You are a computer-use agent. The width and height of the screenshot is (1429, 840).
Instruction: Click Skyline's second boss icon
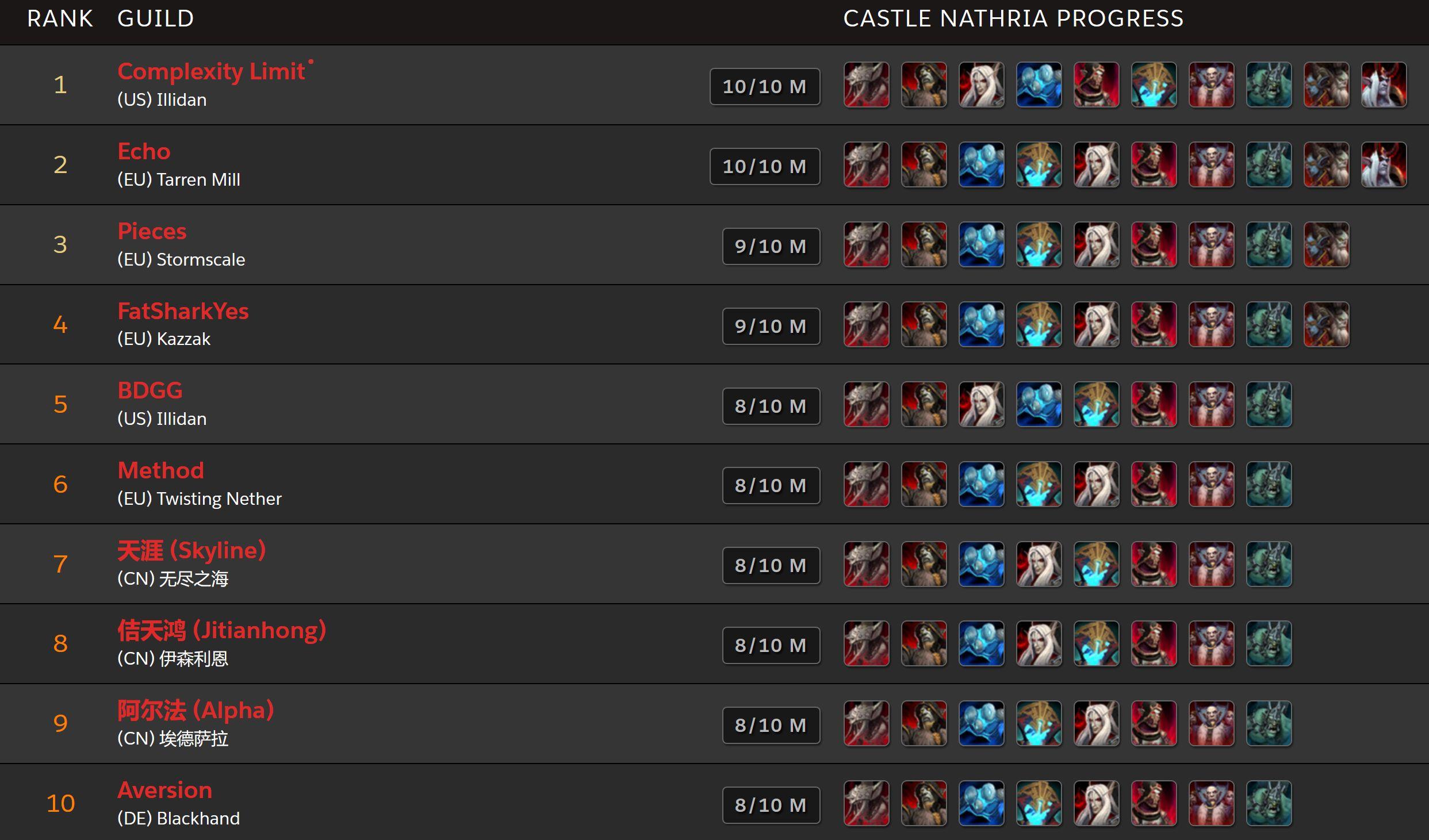[924, 565]
